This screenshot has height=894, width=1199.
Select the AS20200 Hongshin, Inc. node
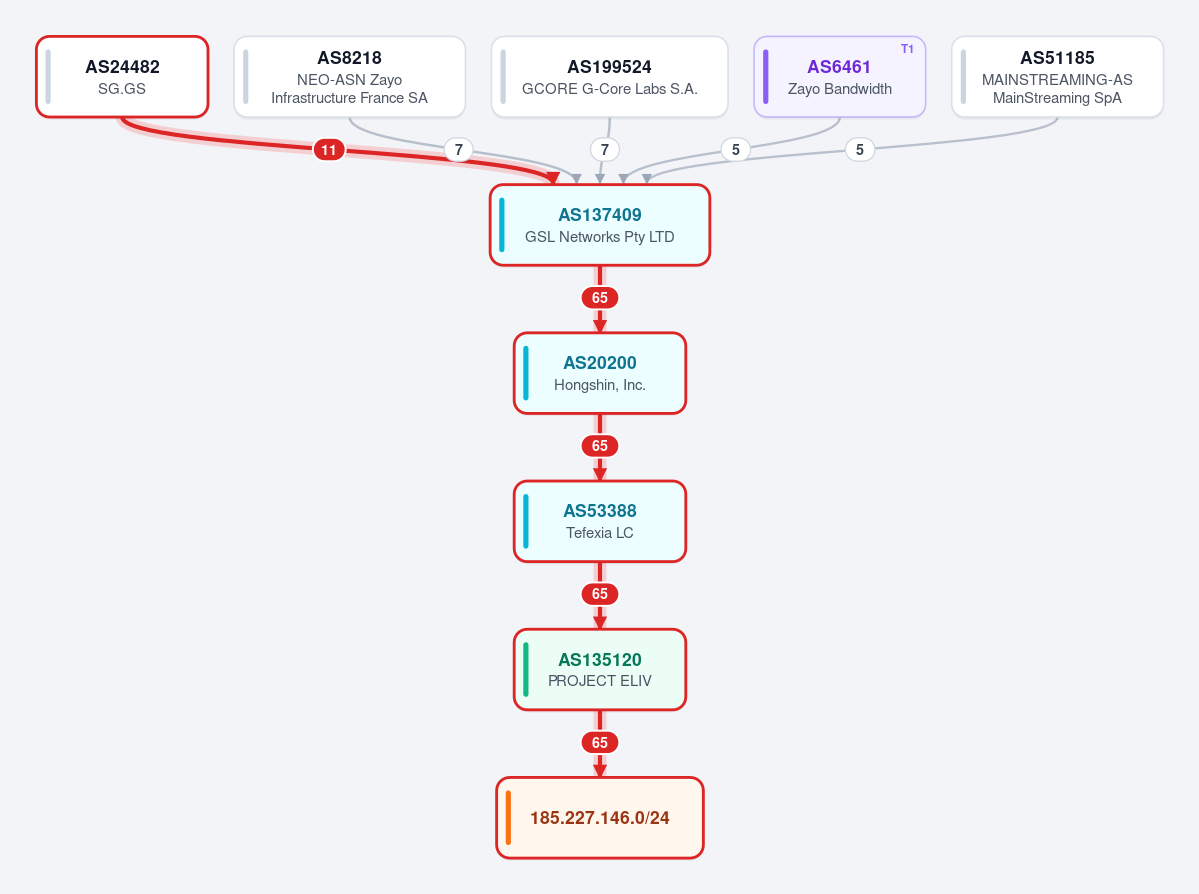click(x=600, y=373)
